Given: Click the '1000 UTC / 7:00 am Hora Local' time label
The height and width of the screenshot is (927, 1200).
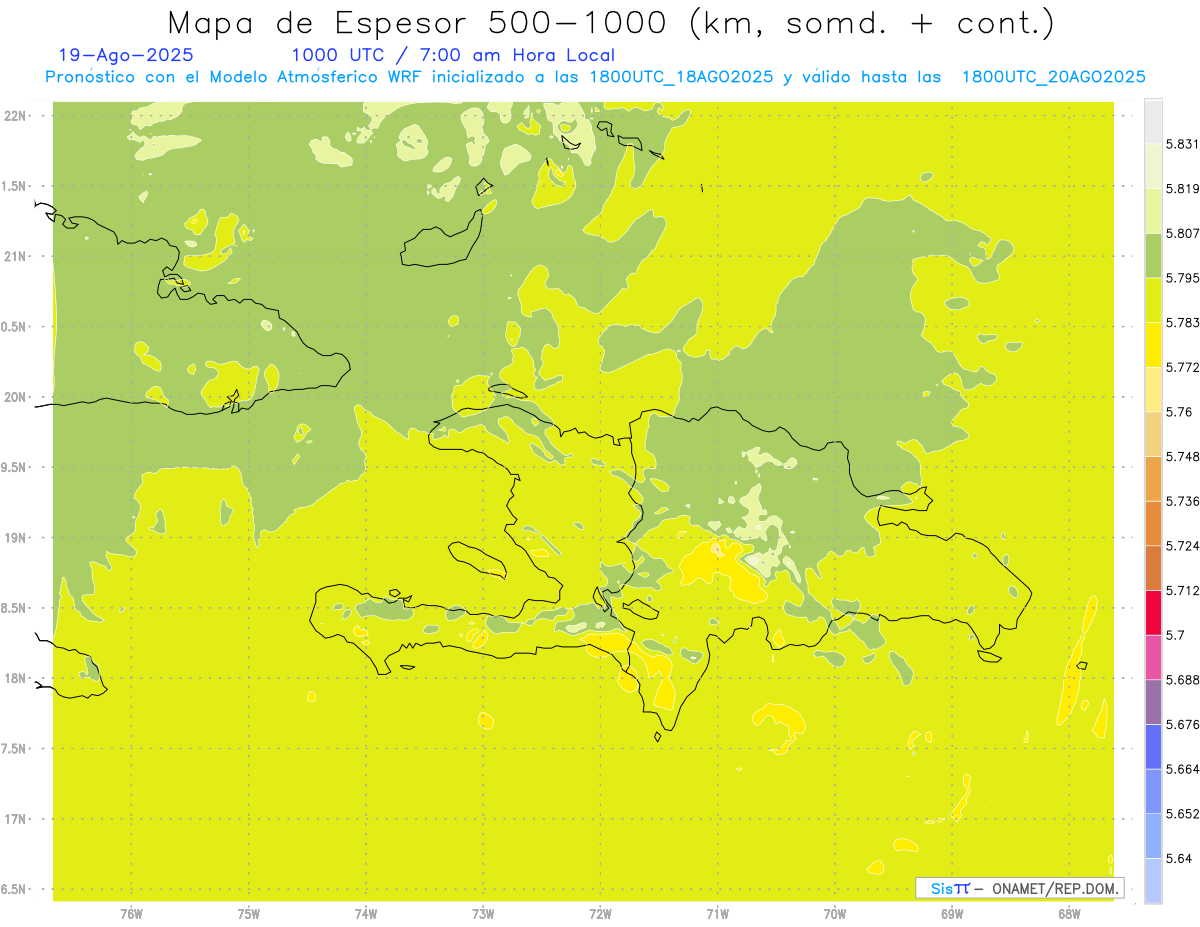Looking at the screenshot, I should (x=453, y=56).
